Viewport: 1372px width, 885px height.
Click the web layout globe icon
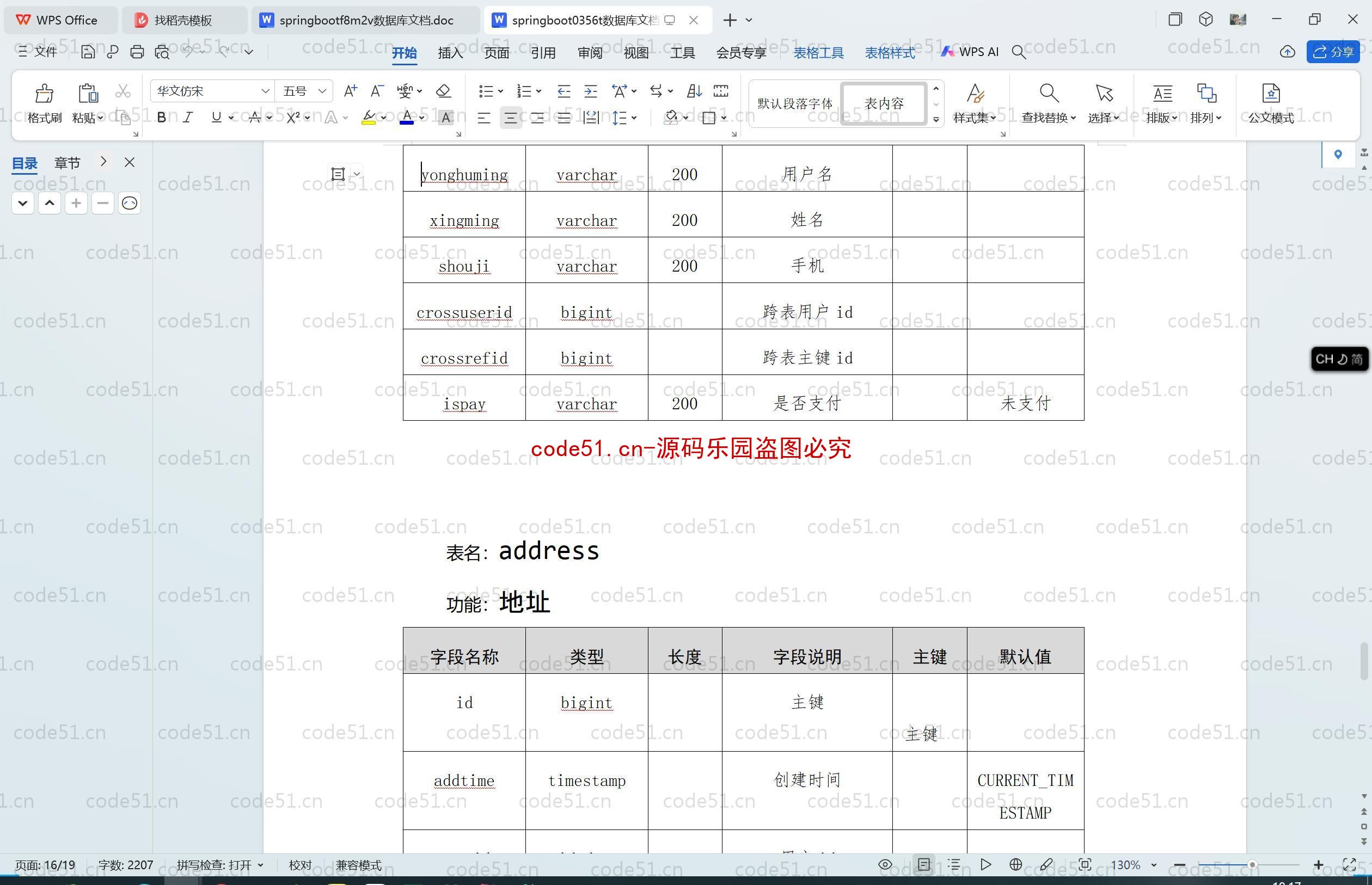(x=1015, y=864)
